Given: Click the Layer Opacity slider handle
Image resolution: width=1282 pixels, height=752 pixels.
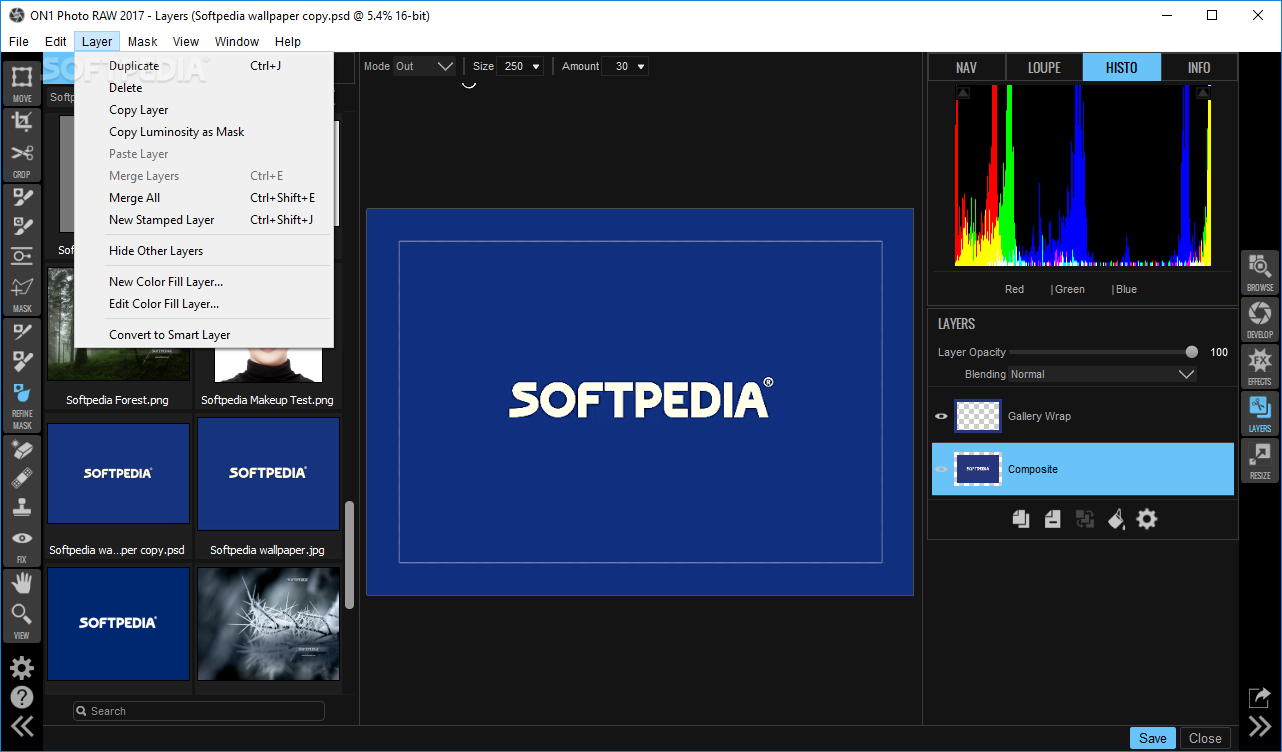Looking at the screenshot, I should [x=1191, y=352].
